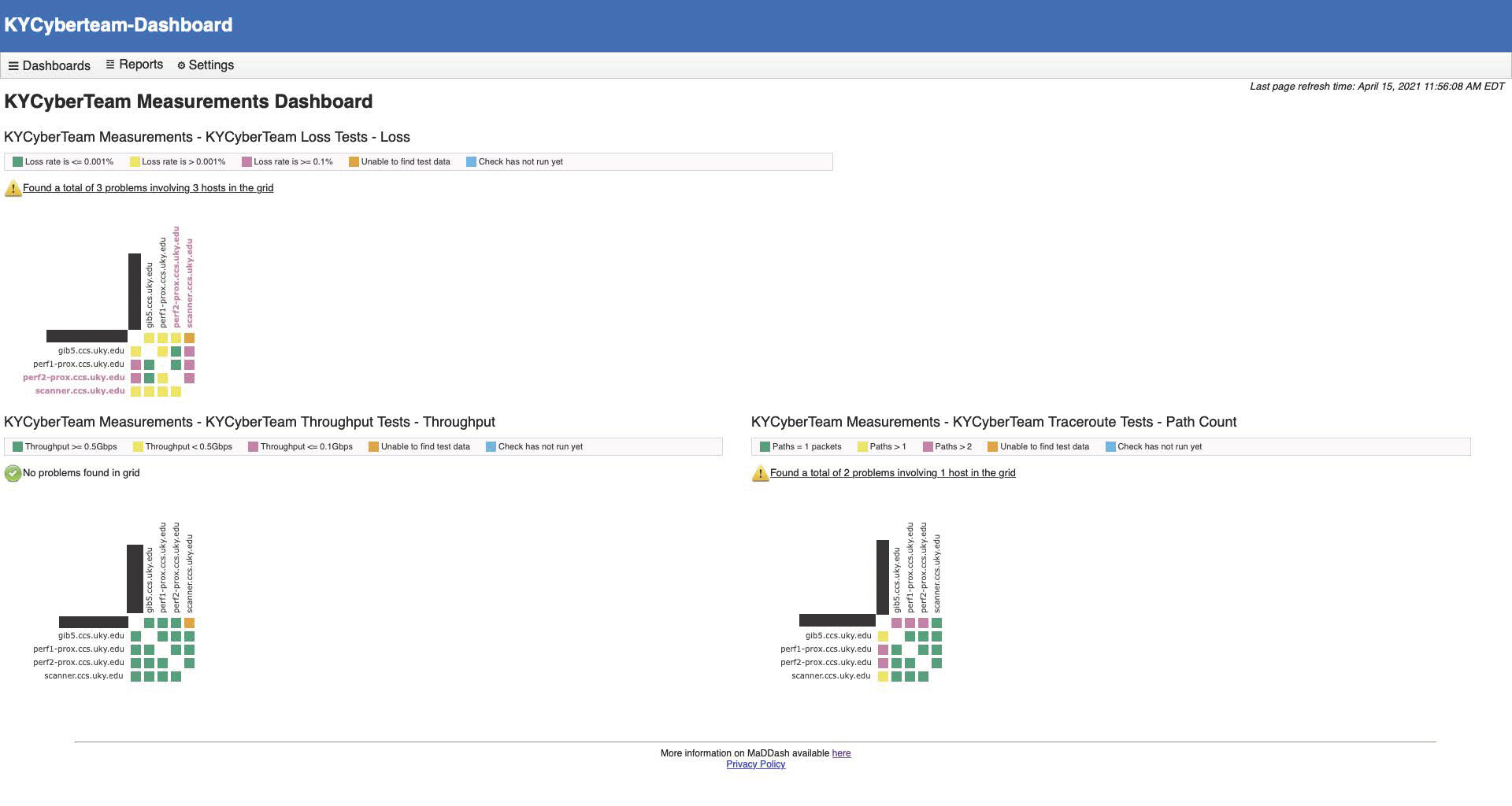Loss grid: click perf2-prox row, perf1-prox column cell
Viewport: 1512px width, 806px height.
pyautogui.click(x=162, y=378)
